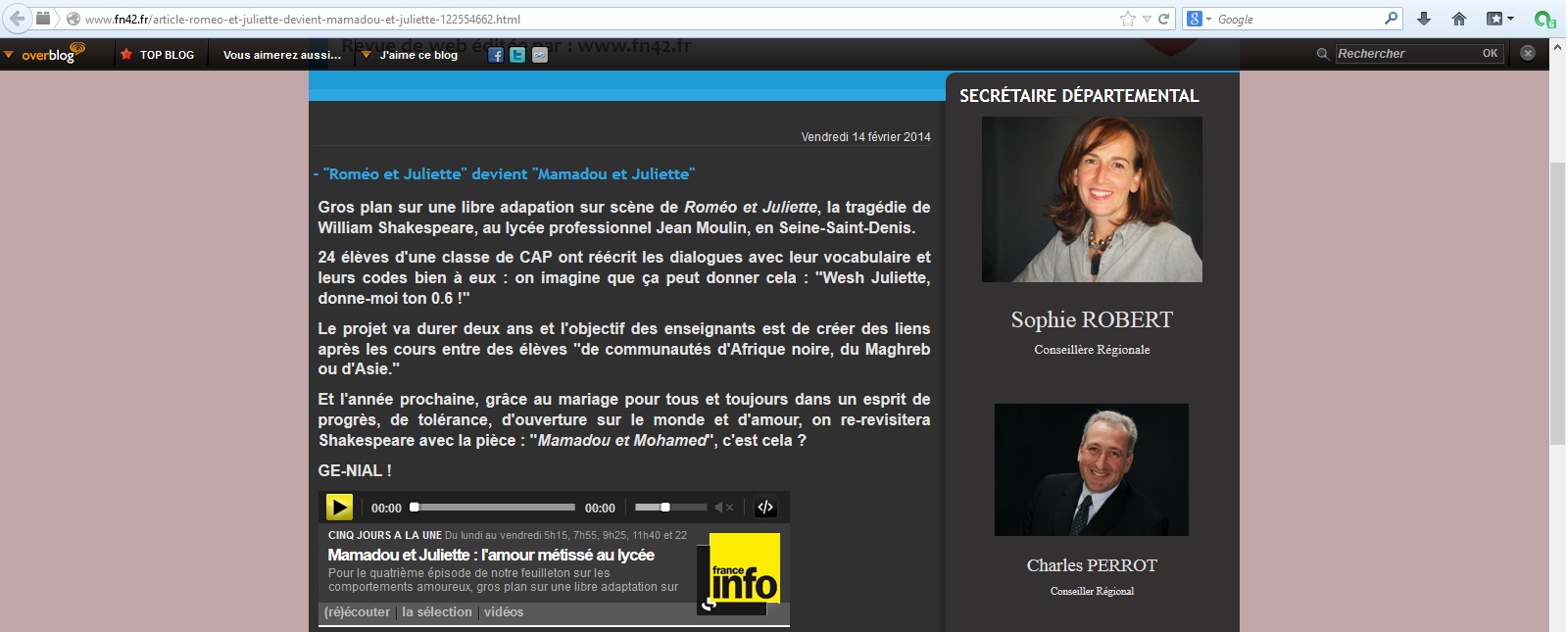Screen dimensions: 1568x632
Task: Click the magnifier icon in Google search box
Action: [x=1391, y=19]
